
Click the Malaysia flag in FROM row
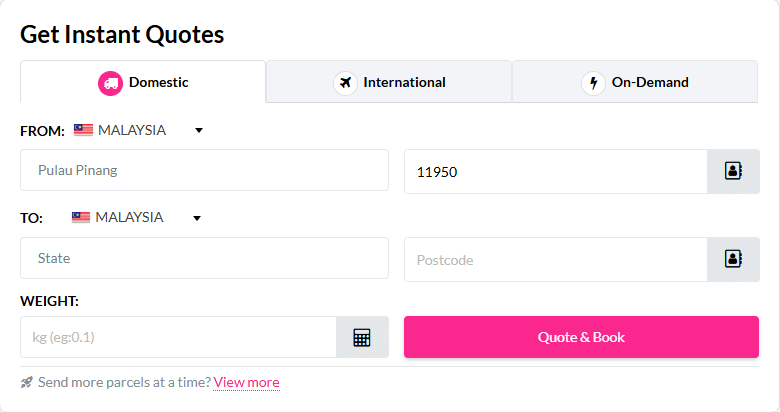click(83, 130)
